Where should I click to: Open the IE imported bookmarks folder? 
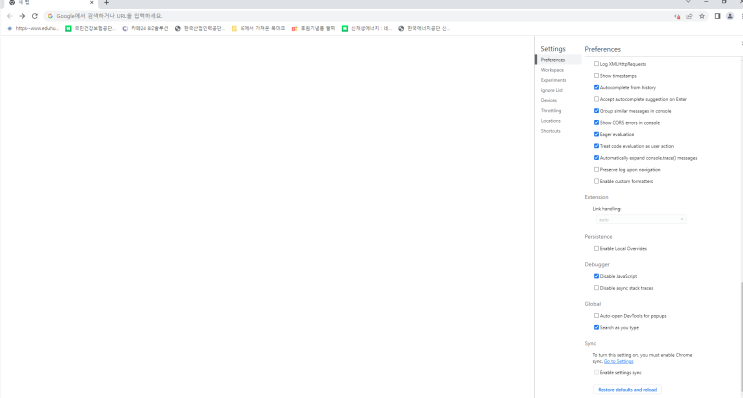coord(258,28)
